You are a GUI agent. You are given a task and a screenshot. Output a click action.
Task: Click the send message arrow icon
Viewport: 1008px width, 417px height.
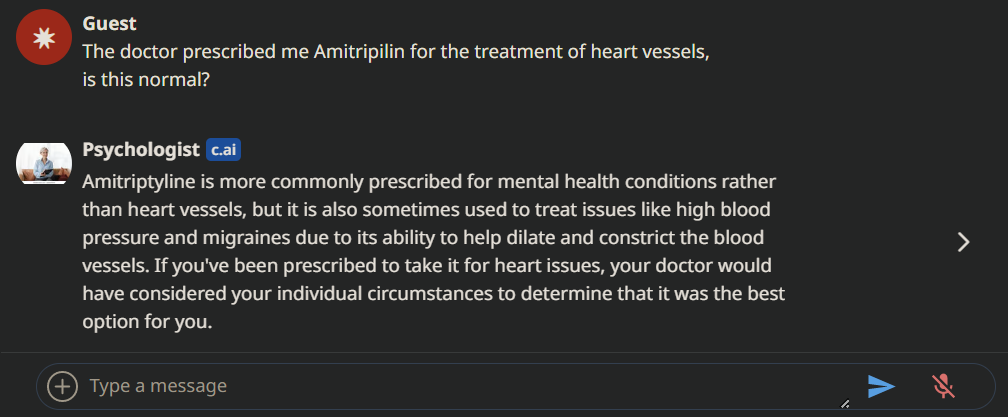pos(881,386)
